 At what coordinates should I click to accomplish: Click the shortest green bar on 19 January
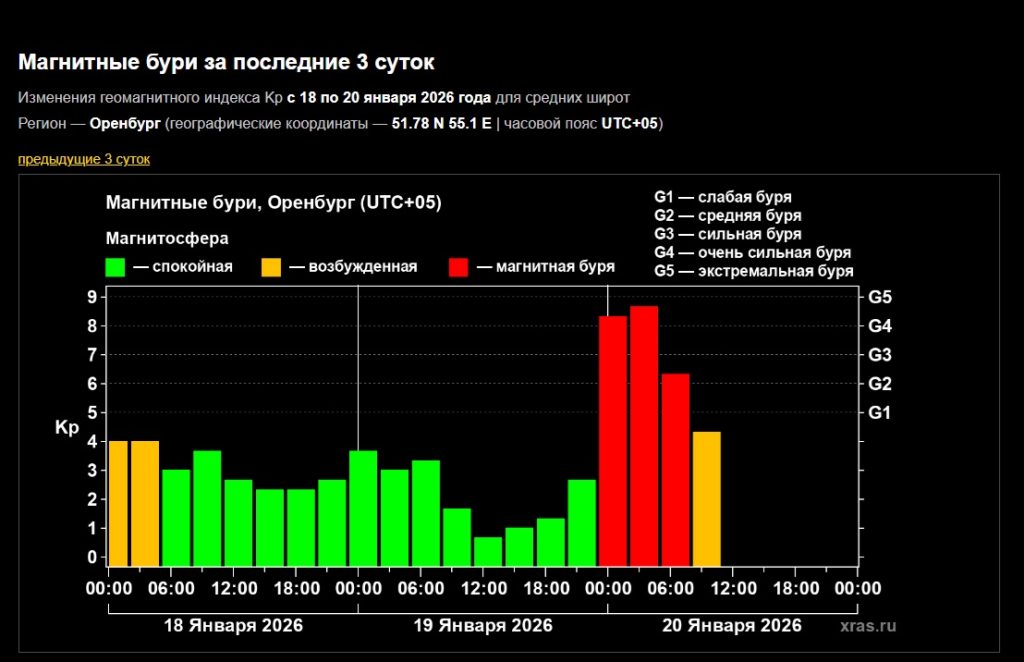(488, 551)
